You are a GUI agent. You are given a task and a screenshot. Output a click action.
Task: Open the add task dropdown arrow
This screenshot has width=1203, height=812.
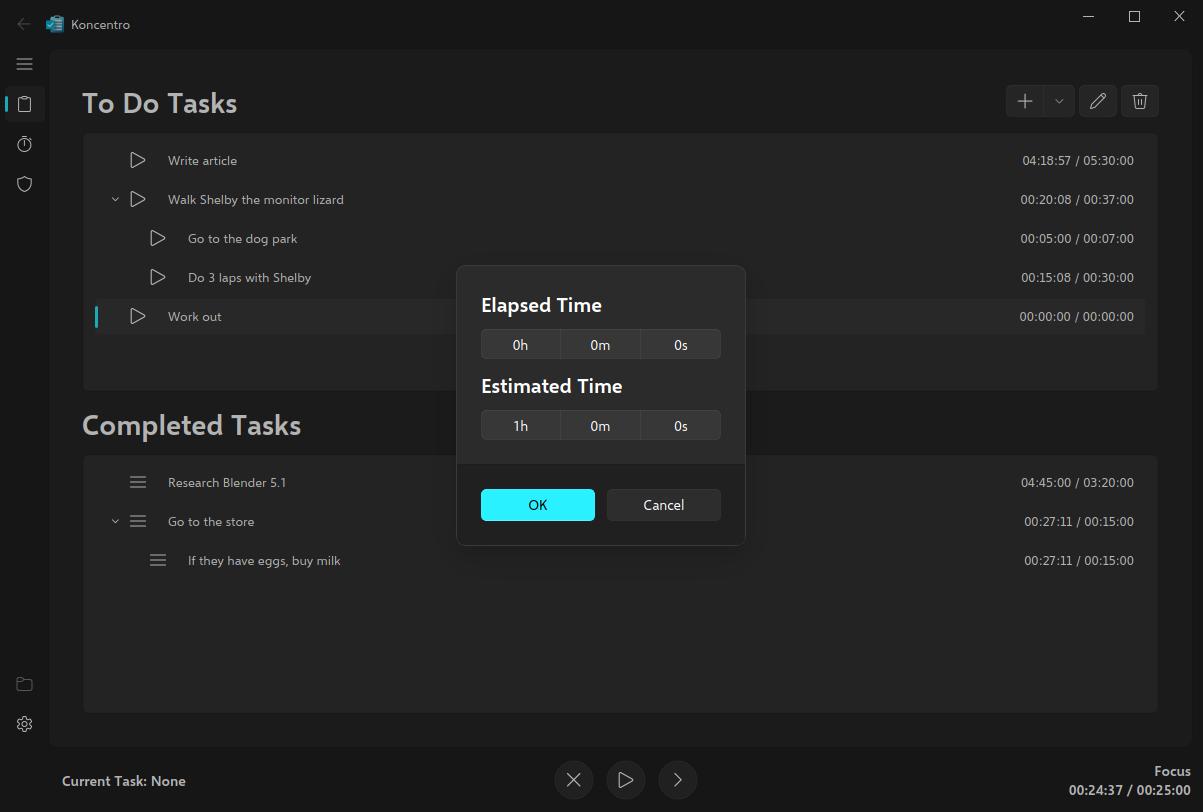[x=1059, y=101]
